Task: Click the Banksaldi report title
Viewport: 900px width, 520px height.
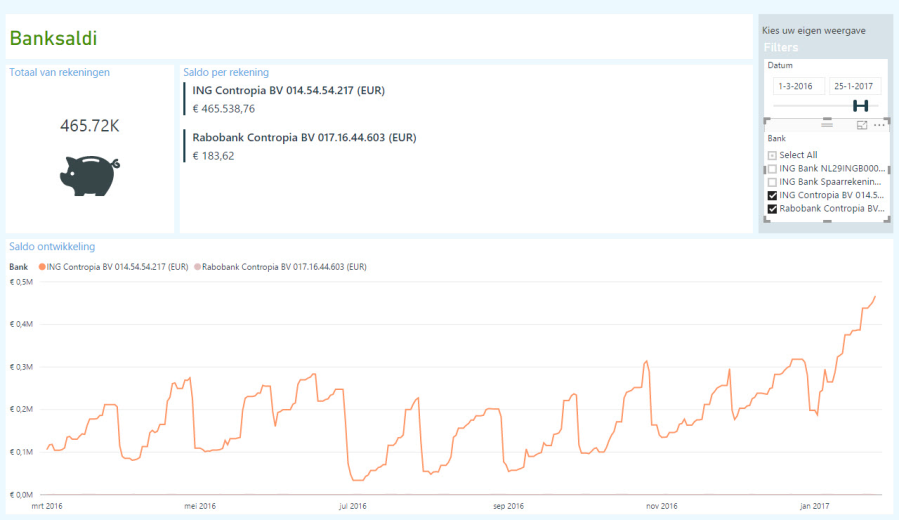Action: click(x=53, y=39)
